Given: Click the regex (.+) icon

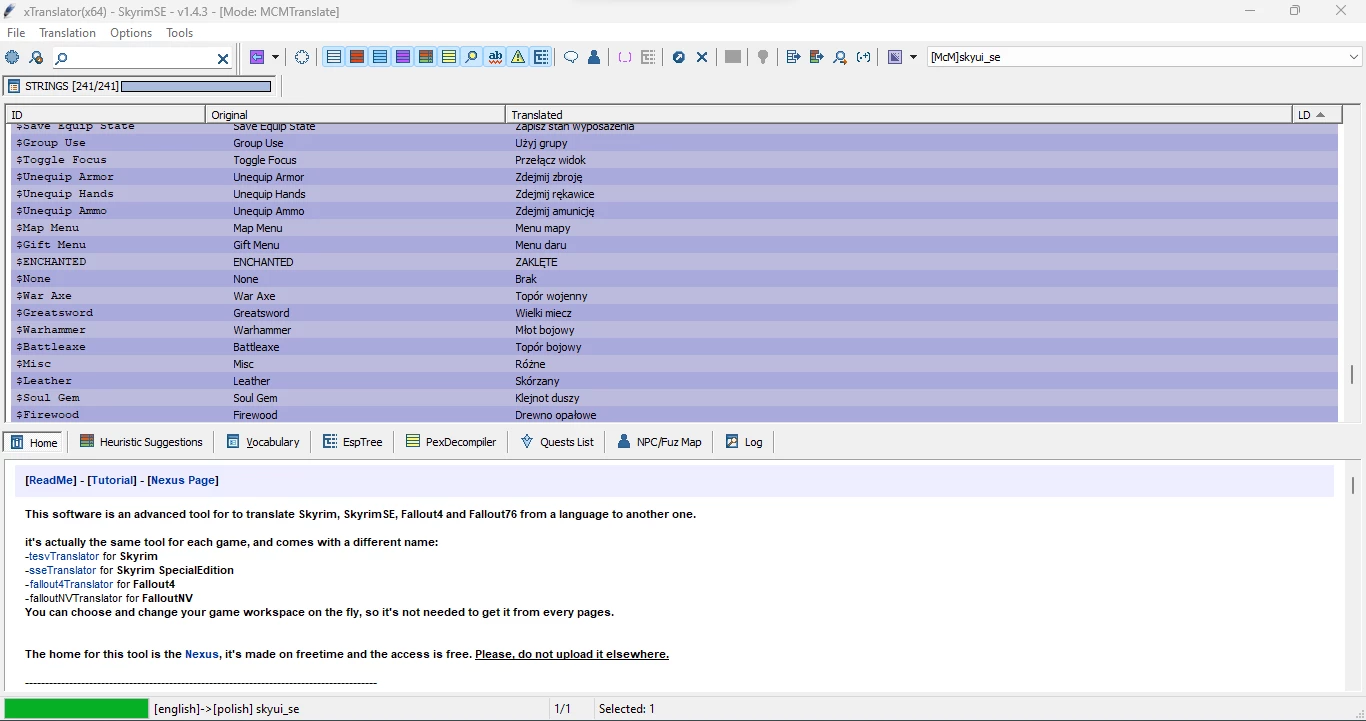Looking at the screenshot, I should (x=863, y=57).
